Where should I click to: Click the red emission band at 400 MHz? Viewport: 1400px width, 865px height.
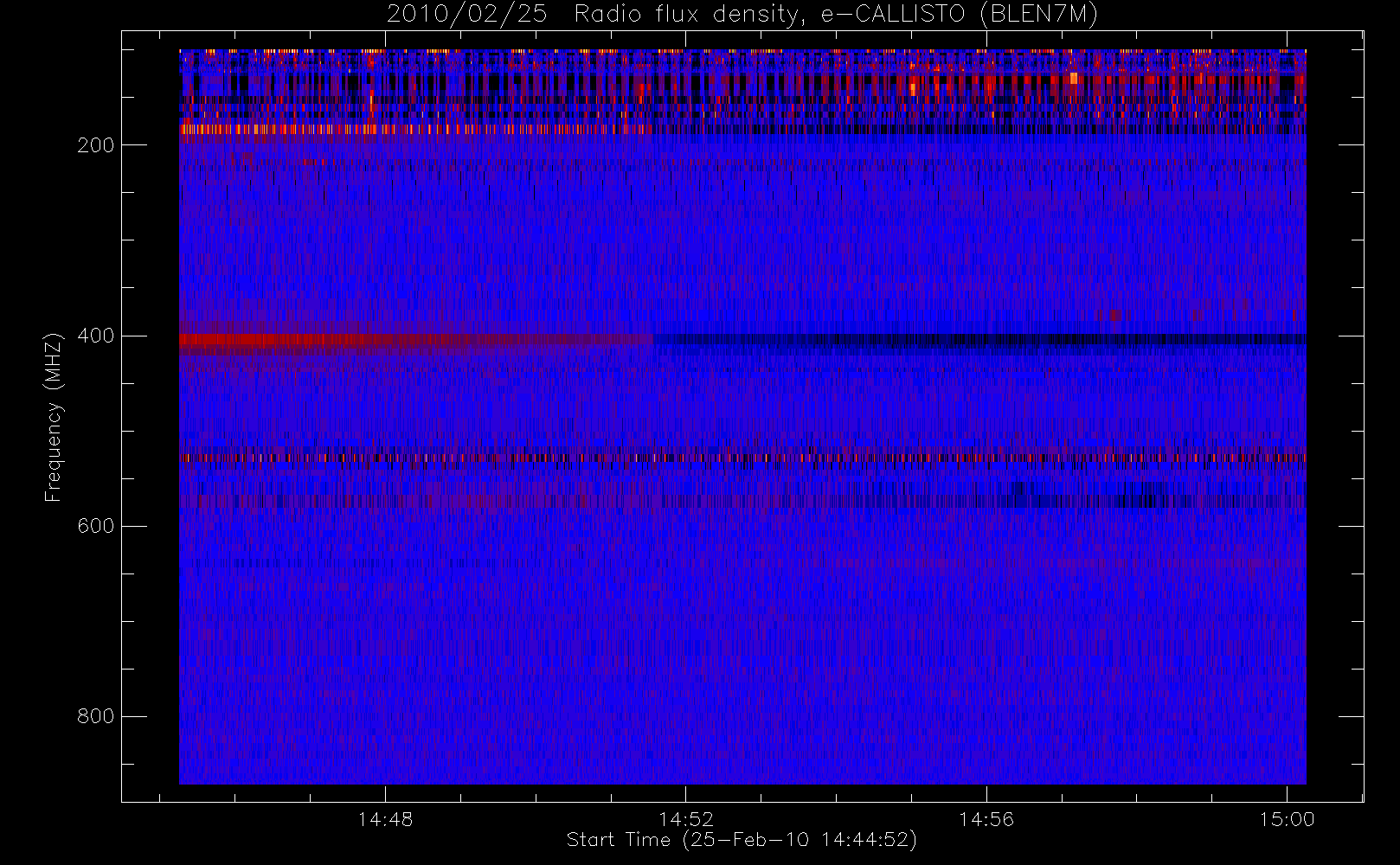point(415,340)
